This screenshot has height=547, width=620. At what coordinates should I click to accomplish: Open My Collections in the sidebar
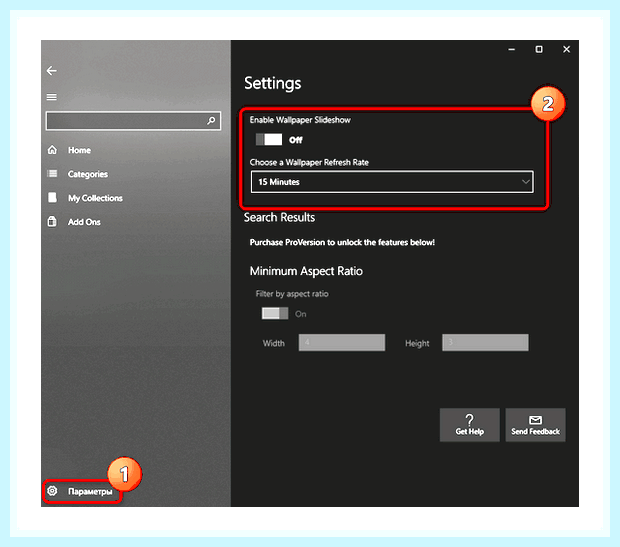click(95, 198)
